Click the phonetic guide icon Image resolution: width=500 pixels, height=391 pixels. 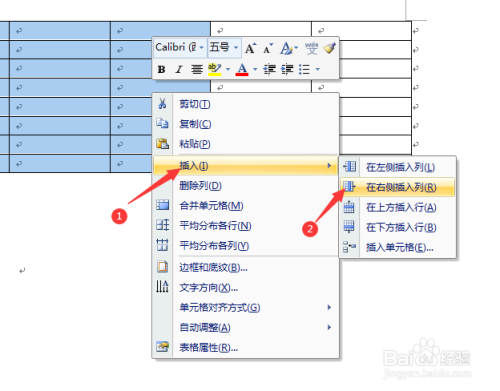coord(311,48)
